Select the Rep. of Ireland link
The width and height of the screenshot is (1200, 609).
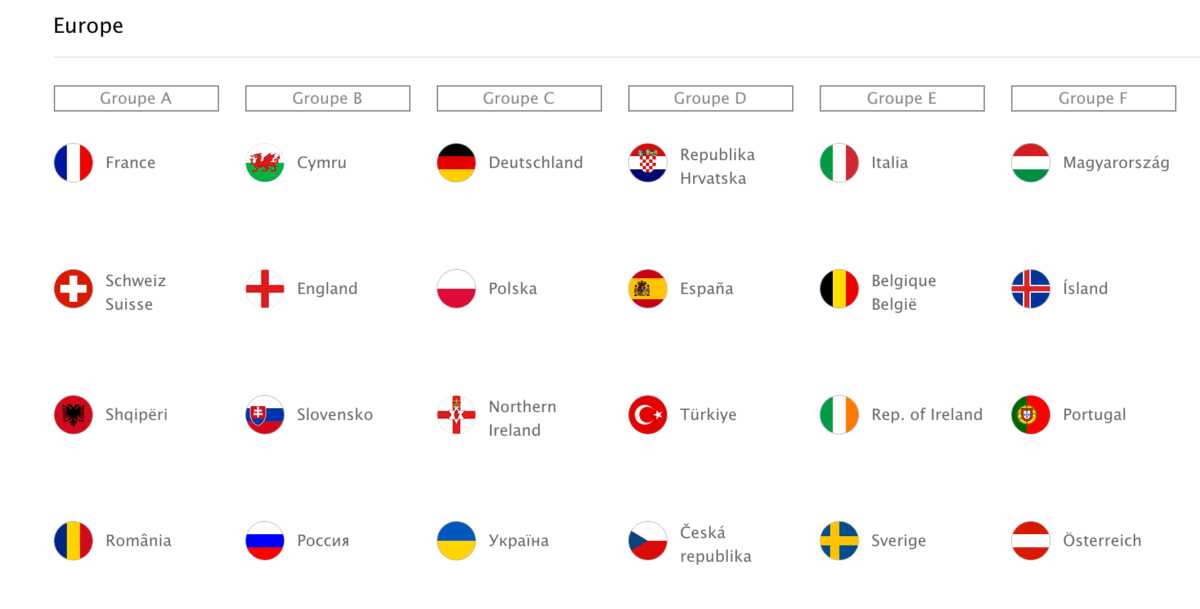tap(927, 415)
